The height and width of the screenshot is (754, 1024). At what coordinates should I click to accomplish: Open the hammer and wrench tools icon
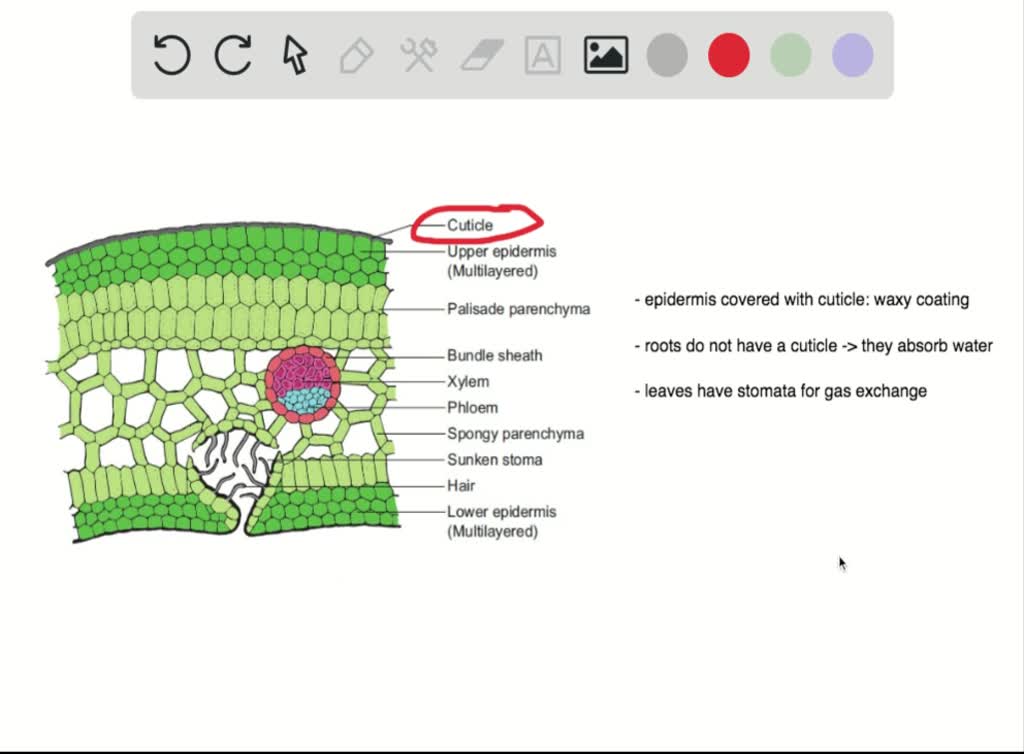pyautogui.click(x=419, y=55)
